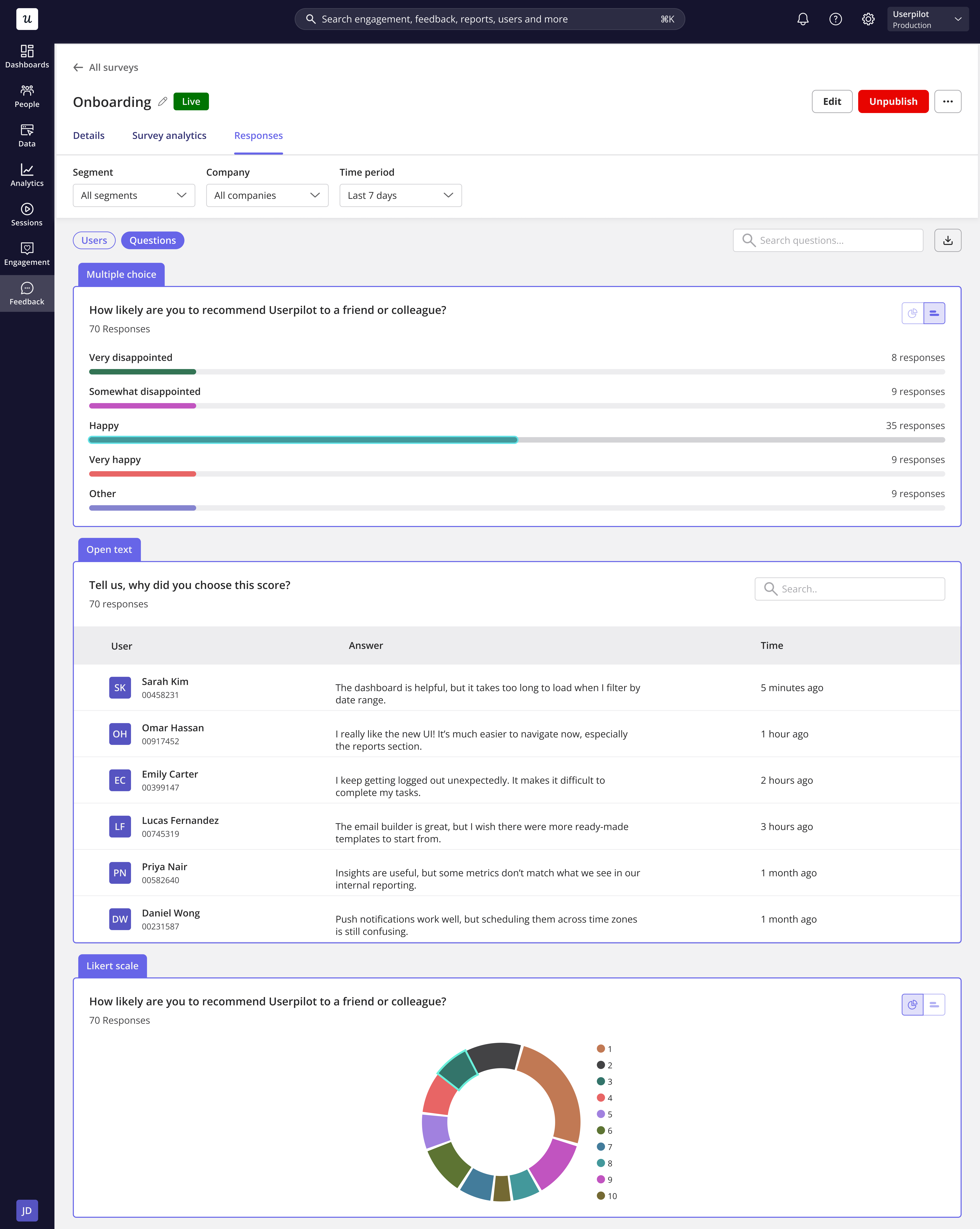The height and width of the screenshot is (1229, 980).
Task: Click the pencil icon to rename Onboarding
Action: tap(162, 101)
